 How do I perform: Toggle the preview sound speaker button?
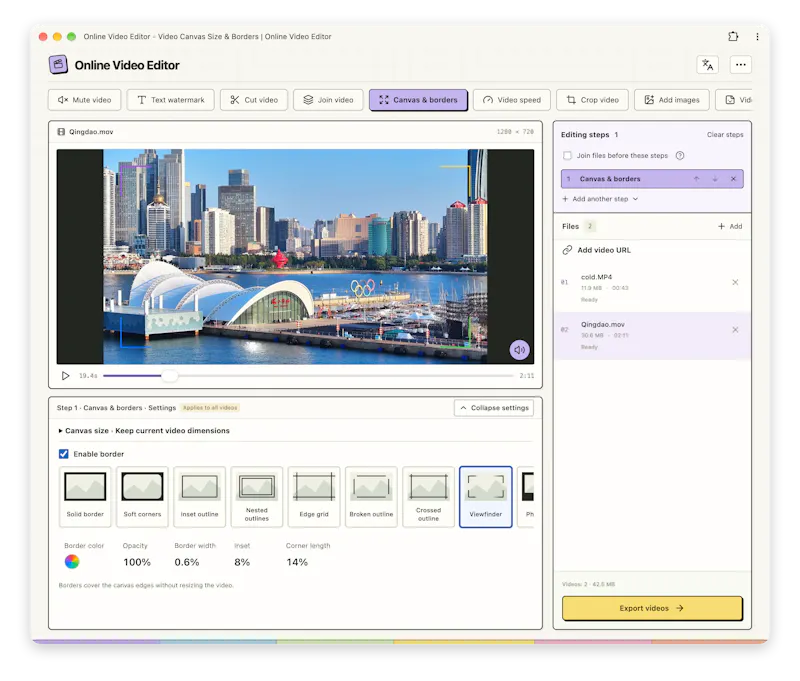pyautogui.click(x=519, y=350)
